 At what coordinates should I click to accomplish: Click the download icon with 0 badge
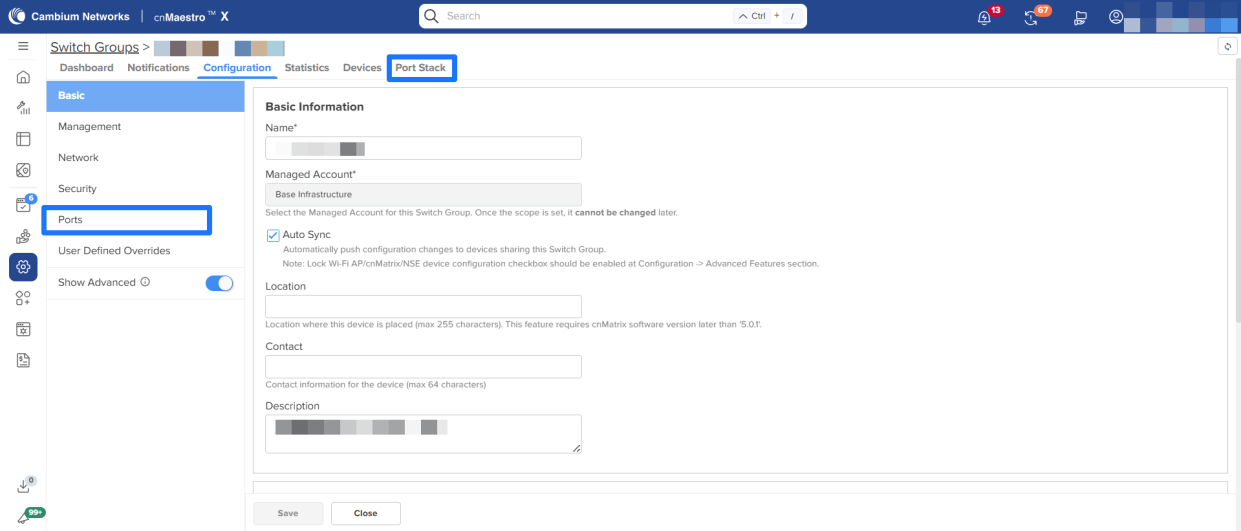24,486
